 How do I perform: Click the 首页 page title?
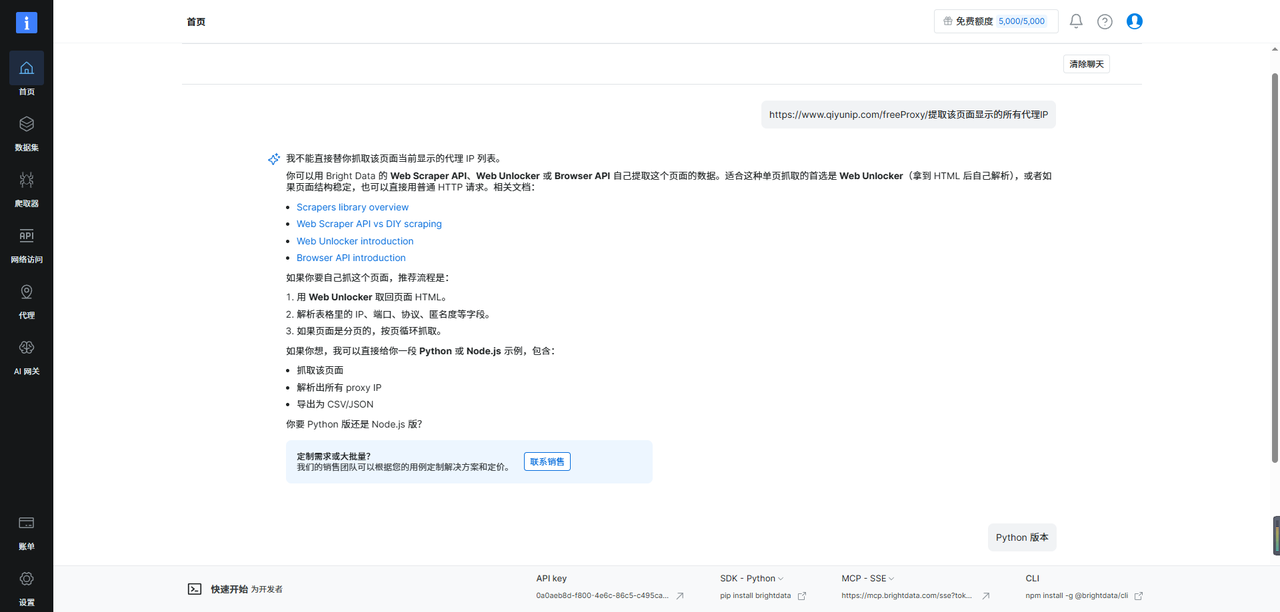coord(196,22)
